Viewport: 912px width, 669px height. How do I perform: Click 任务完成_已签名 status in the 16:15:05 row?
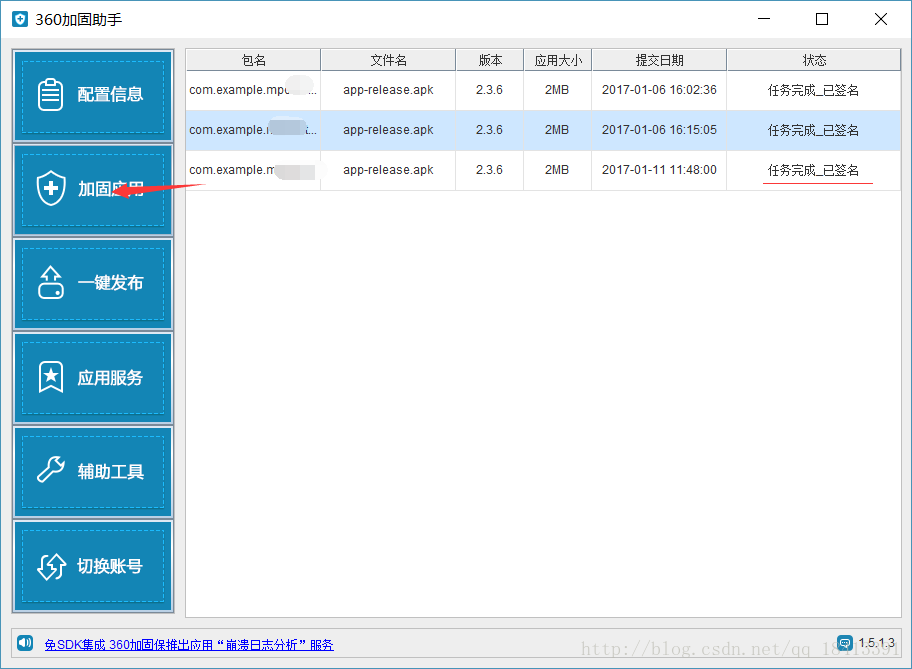(x=813, y=130)
